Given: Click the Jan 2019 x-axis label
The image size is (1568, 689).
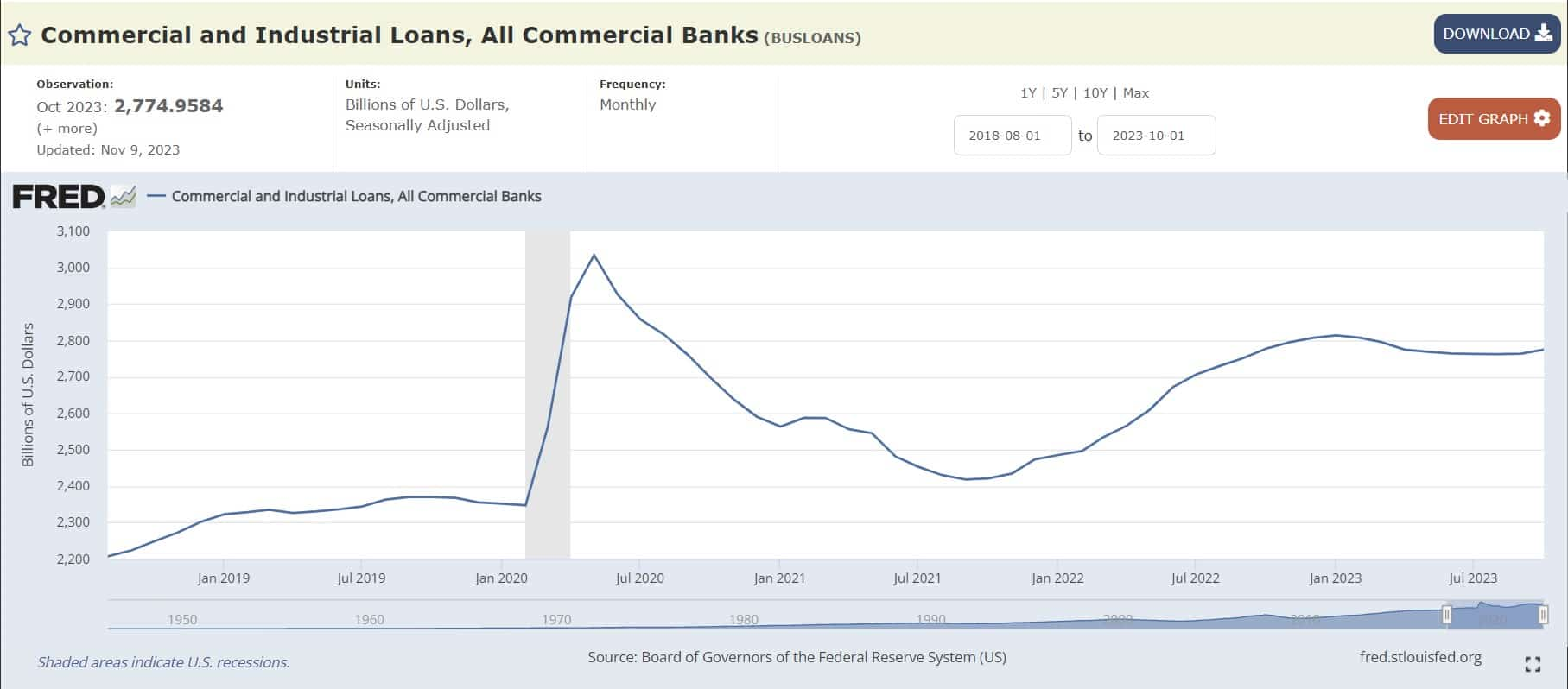Looking at the screenshot, I should pos(223,578).
